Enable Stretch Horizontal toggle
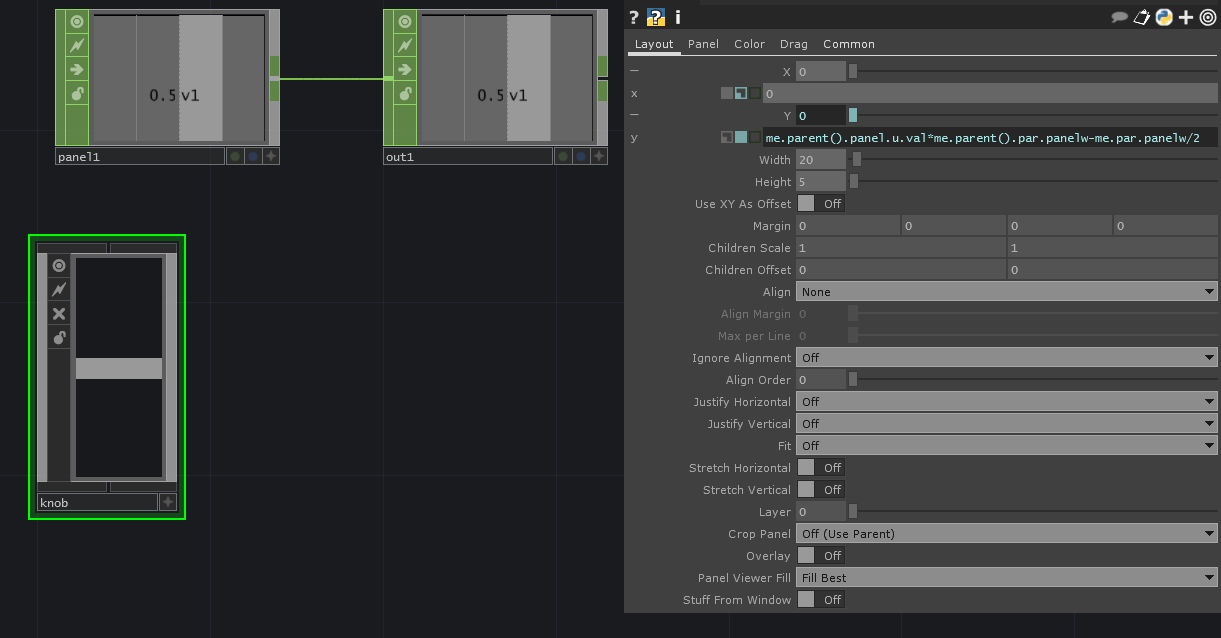The width and height of the screenshot is (1221, 638). 821,468
